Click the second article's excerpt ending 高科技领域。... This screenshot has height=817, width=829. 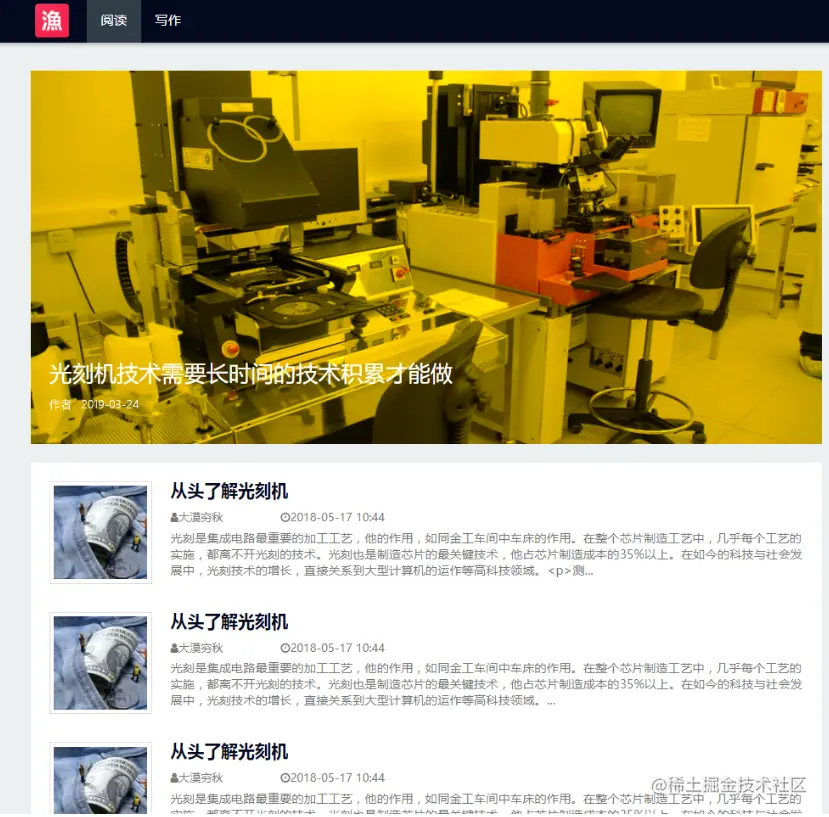pyautogui.click(x=486, y=685)
